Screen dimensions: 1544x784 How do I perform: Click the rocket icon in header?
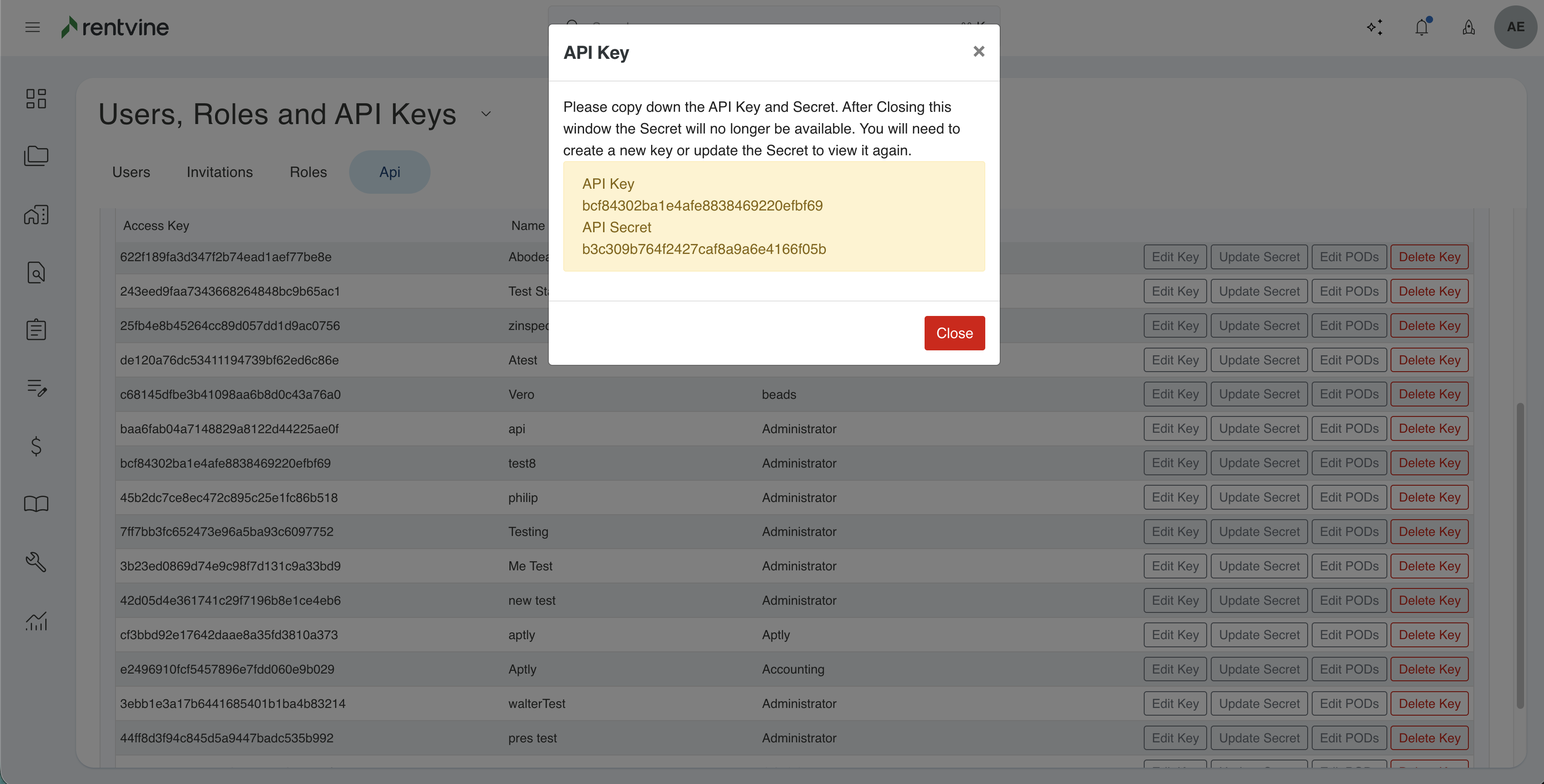click(x=1468, y=28)
